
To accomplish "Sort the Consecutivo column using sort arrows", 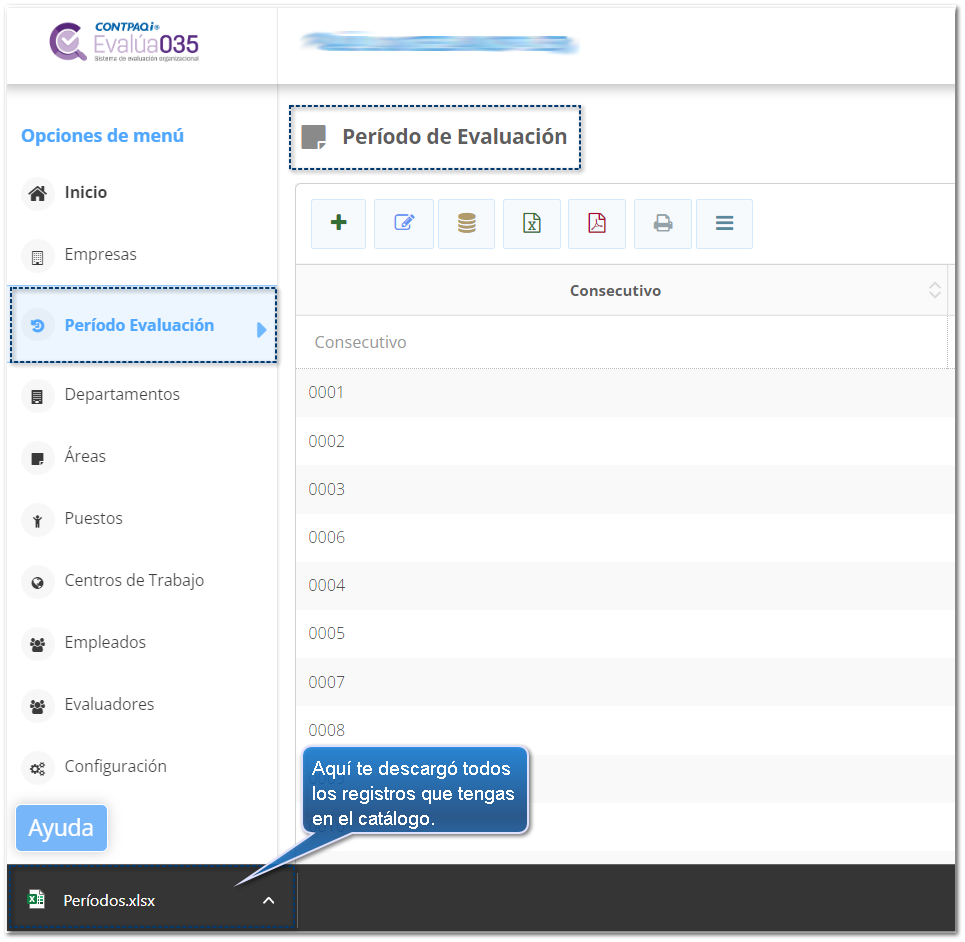I will click(934, 290).
